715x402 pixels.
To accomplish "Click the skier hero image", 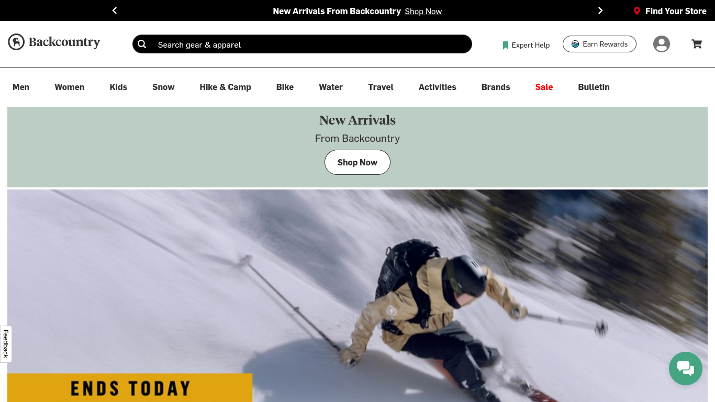I will 357,296.
